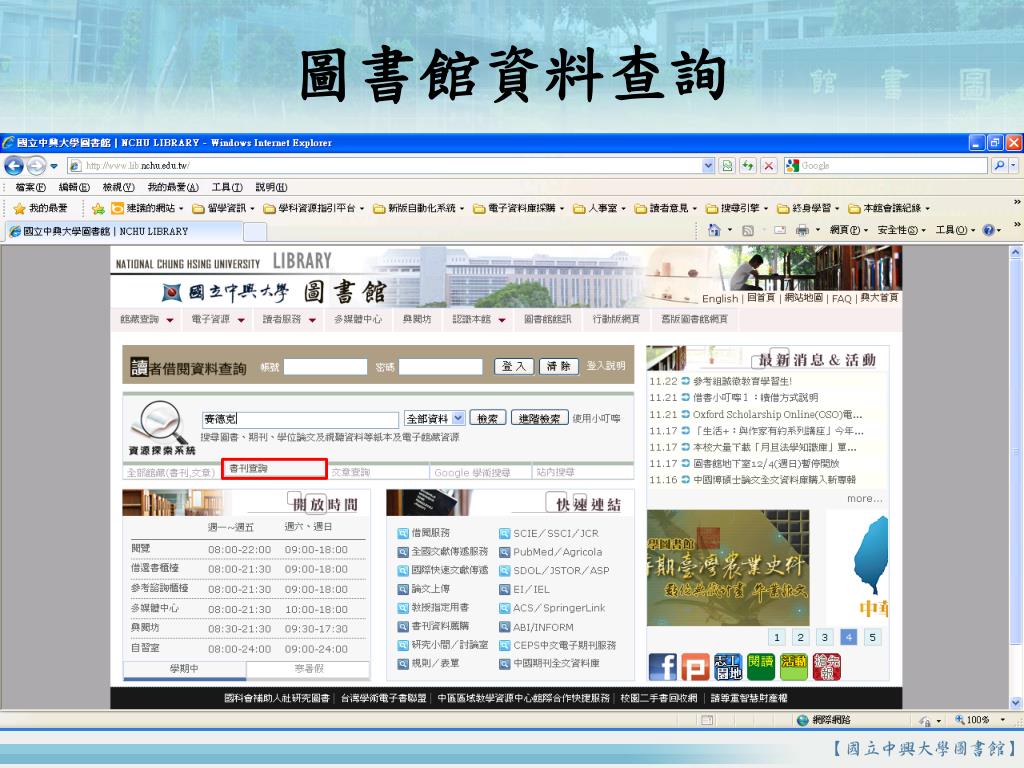
Task: Open the 安全性(S) command bar dropdown
Action: click(x=902, y=230)
